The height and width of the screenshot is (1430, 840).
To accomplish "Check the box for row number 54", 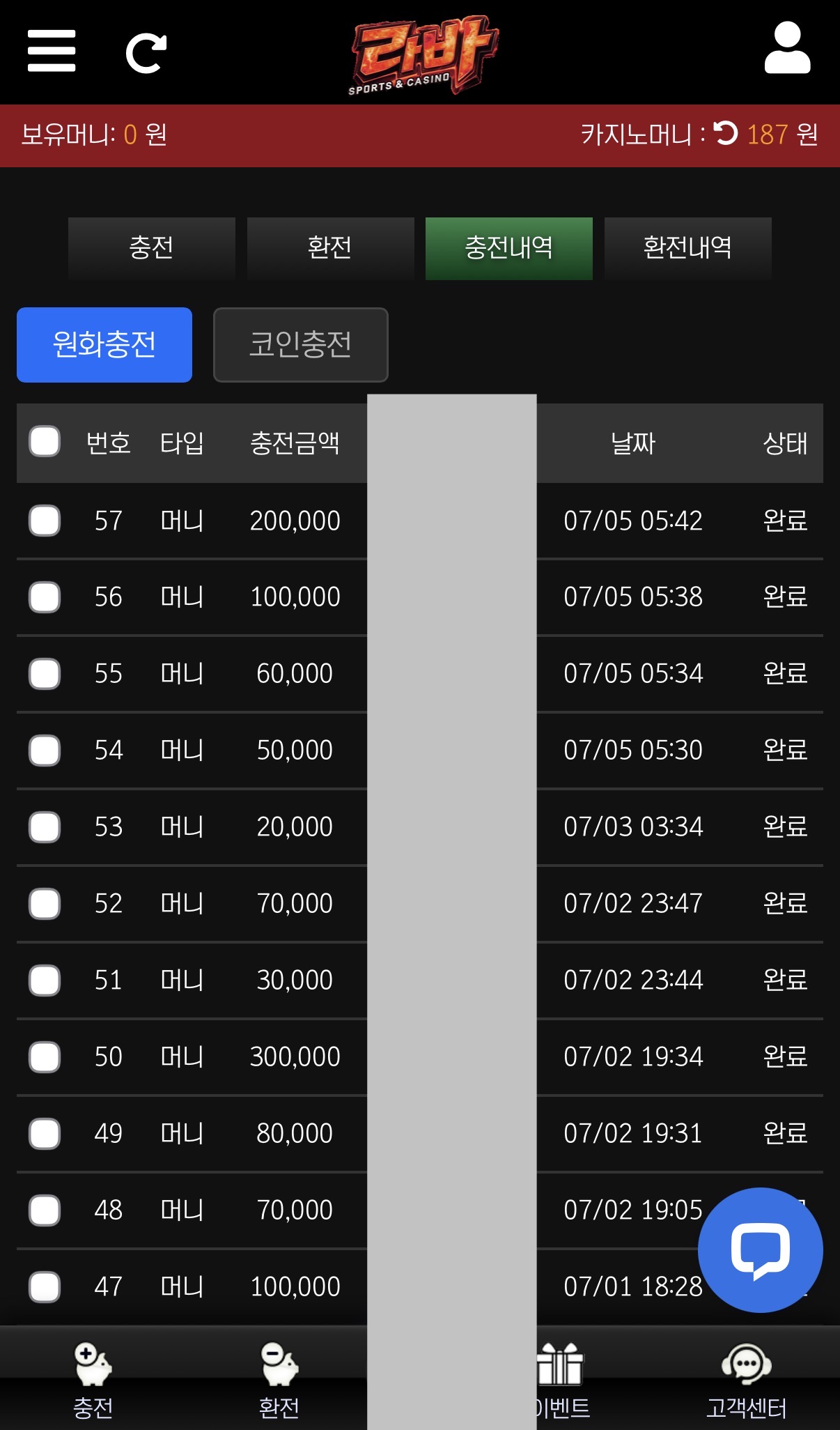I will pyautogui.click(x=45, y=751).
